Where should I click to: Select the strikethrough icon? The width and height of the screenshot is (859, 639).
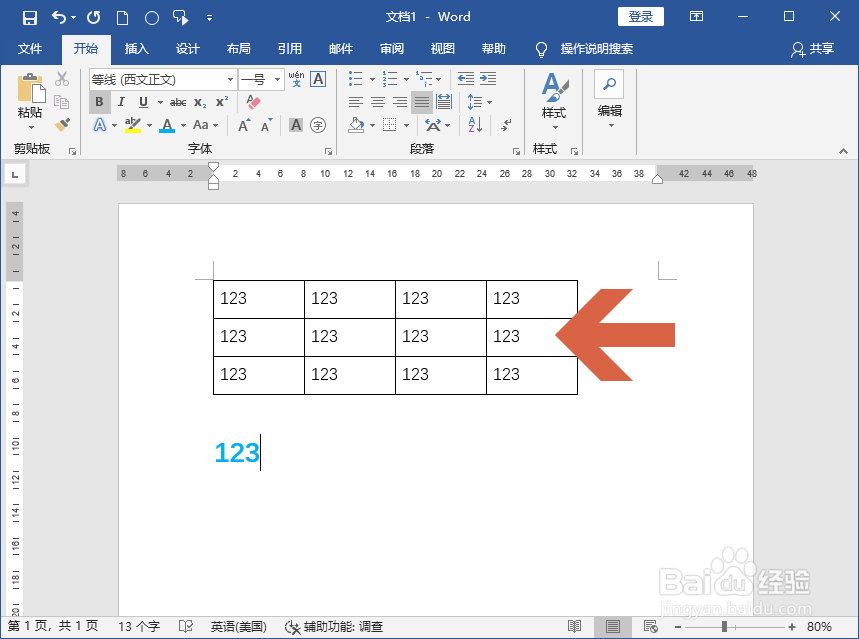click(178, 101)
